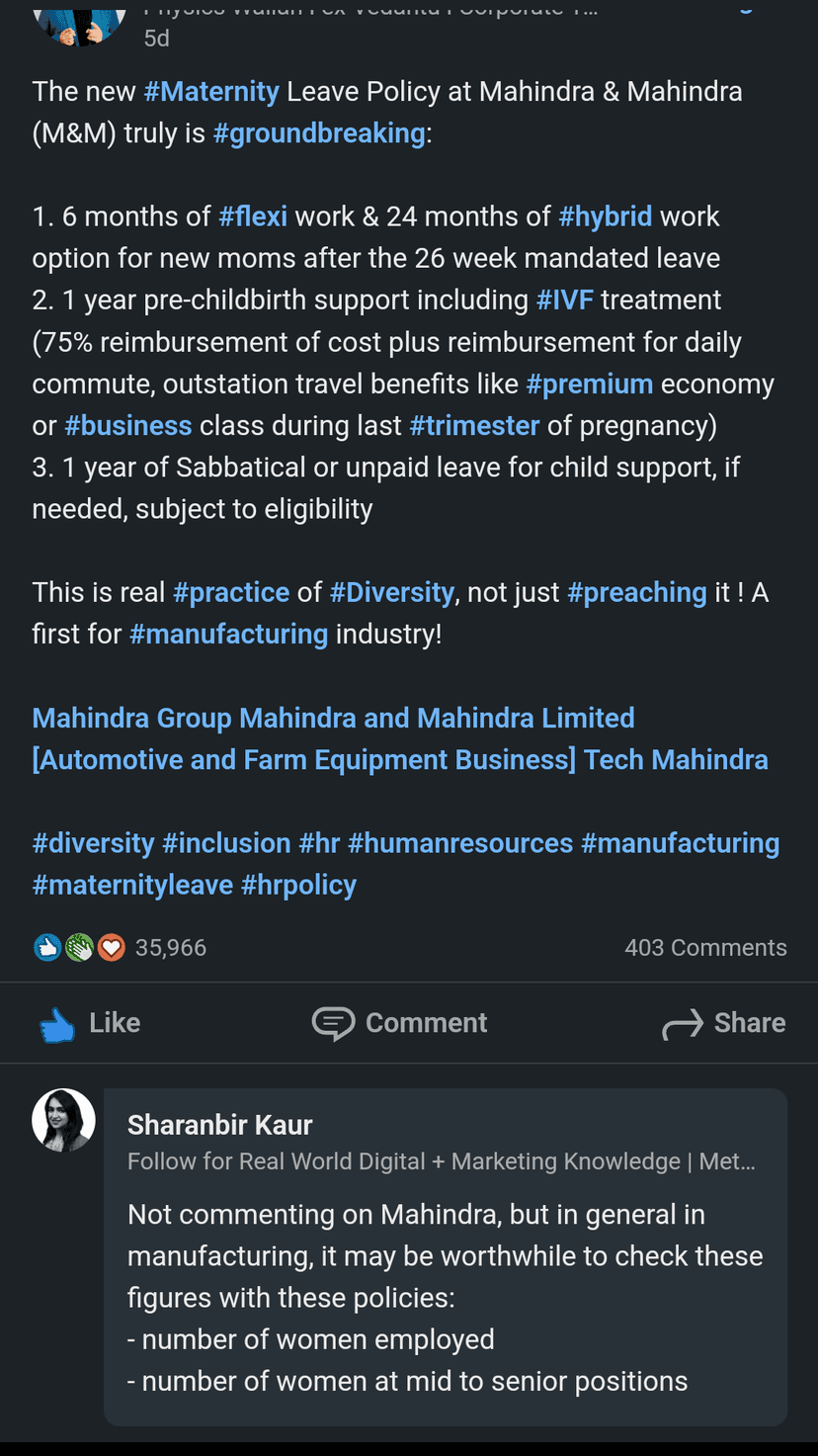The height and width of the screenshot is (1456, 818).
Task: Open Sharanbir Kaur's profile picture
Action: (64, 1121)
